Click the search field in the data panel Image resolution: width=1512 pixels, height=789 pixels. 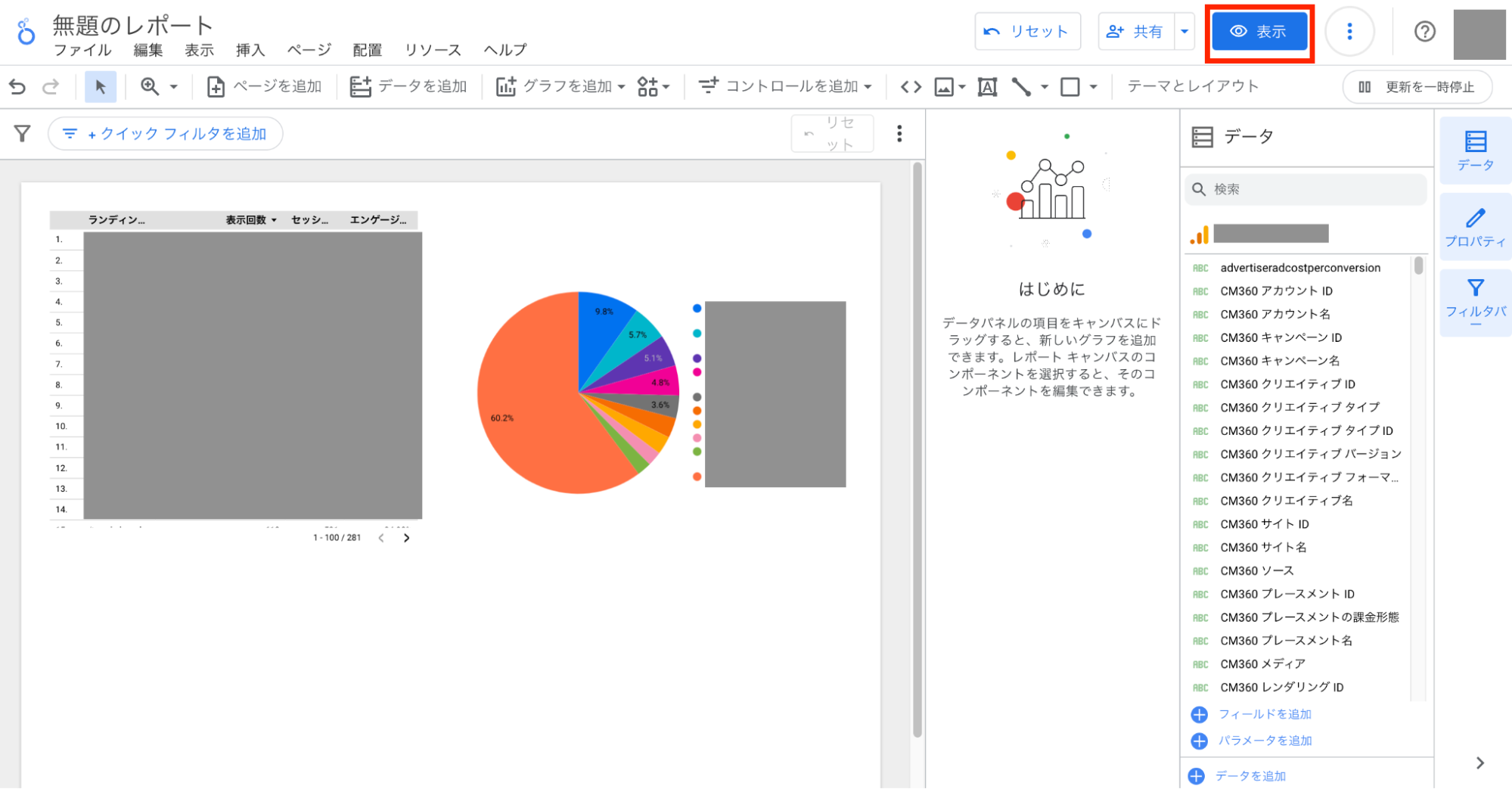click(x=1306, y=189)
